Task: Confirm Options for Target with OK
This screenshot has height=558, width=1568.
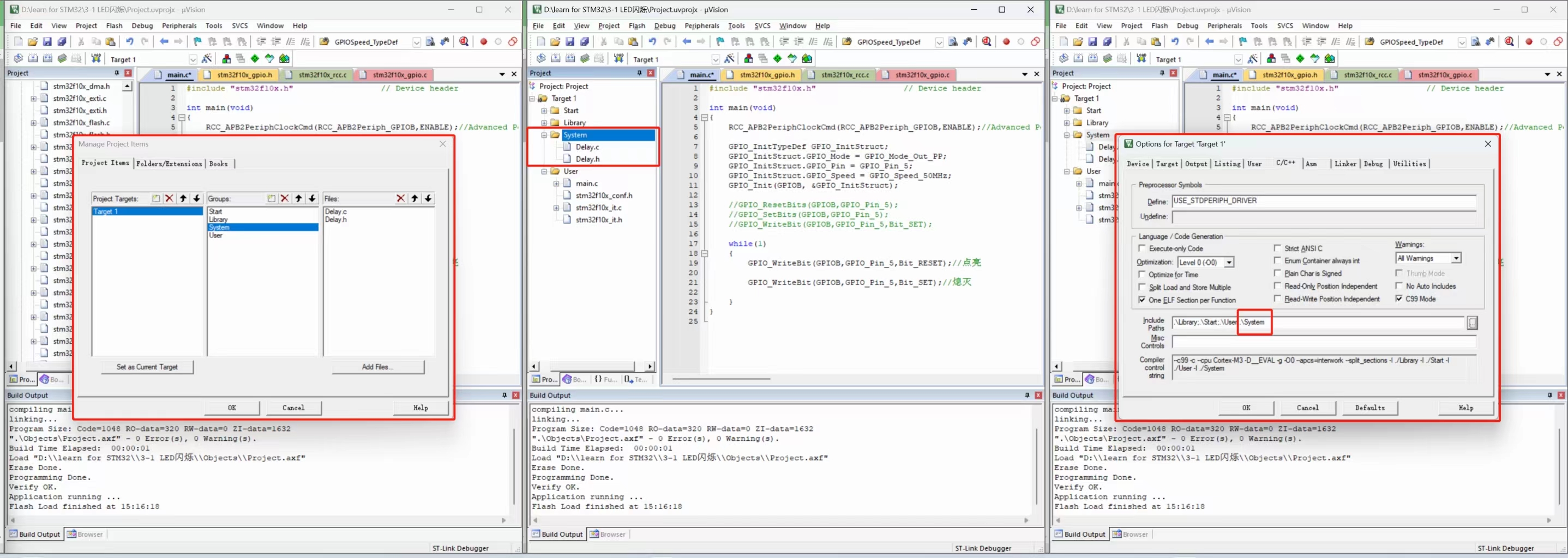Action: (x=1246, y=408)
